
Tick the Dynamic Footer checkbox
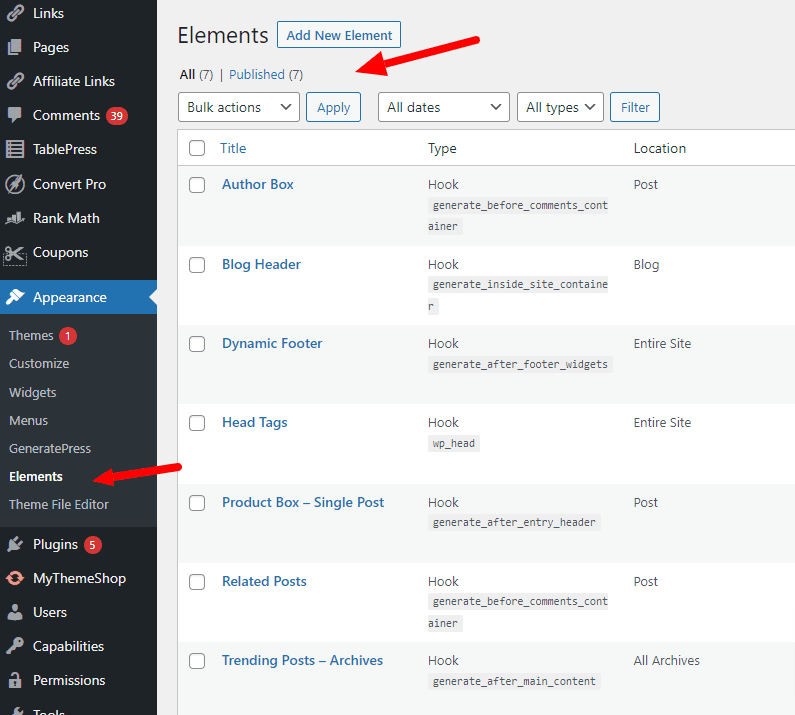(197, 344)
